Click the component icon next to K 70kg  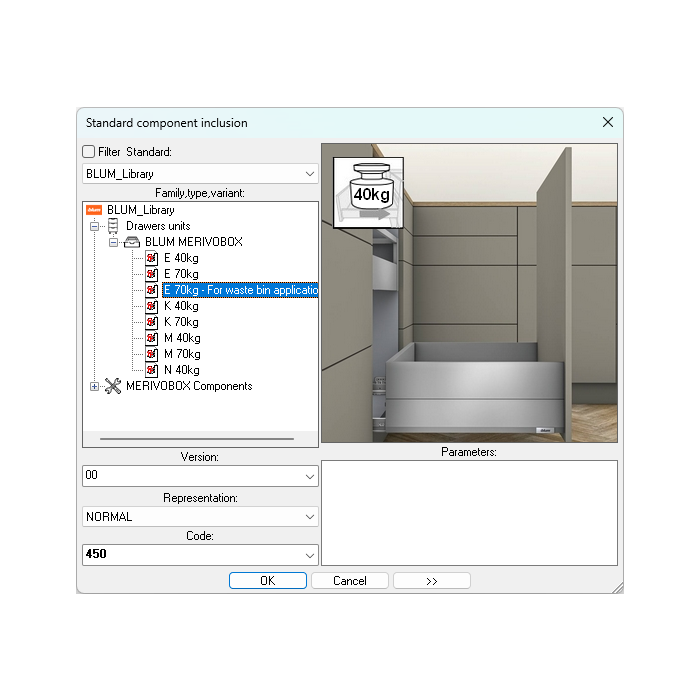click(151, 322)
